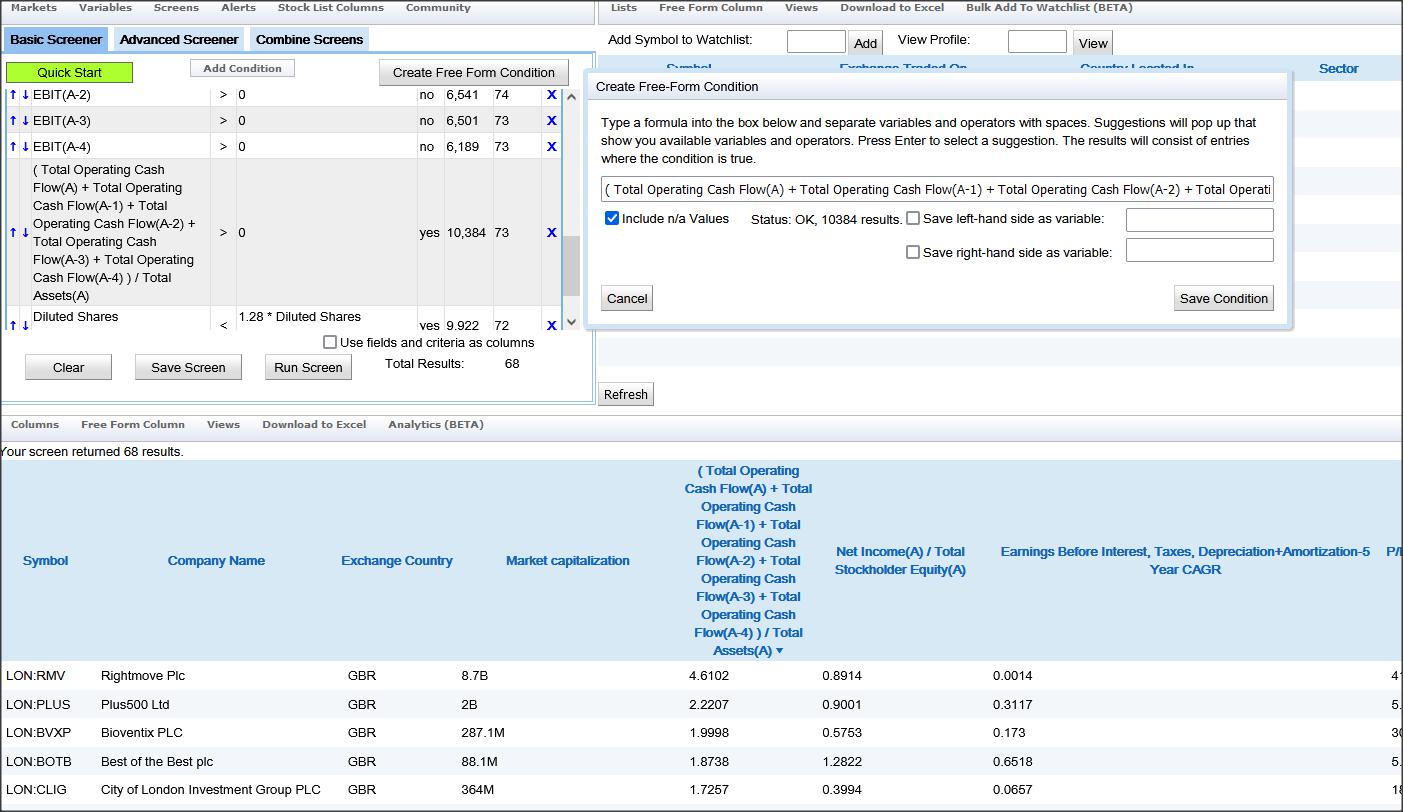Remove the EBIT(A-4) condition row
This screenshot has height=812, width=1403.
(551, 147)
